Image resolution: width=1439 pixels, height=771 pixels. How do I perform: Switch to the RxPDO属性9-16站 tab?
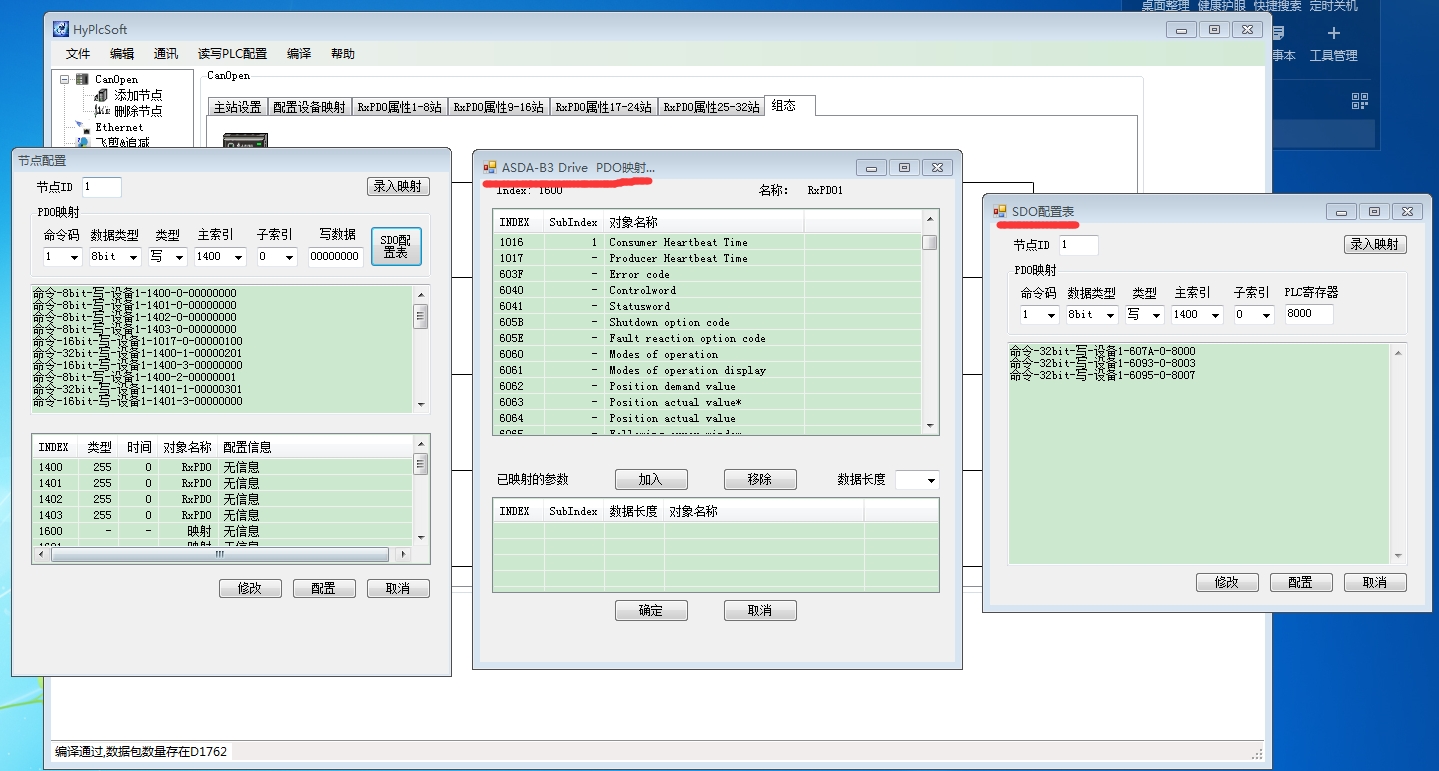click(499, 107)
